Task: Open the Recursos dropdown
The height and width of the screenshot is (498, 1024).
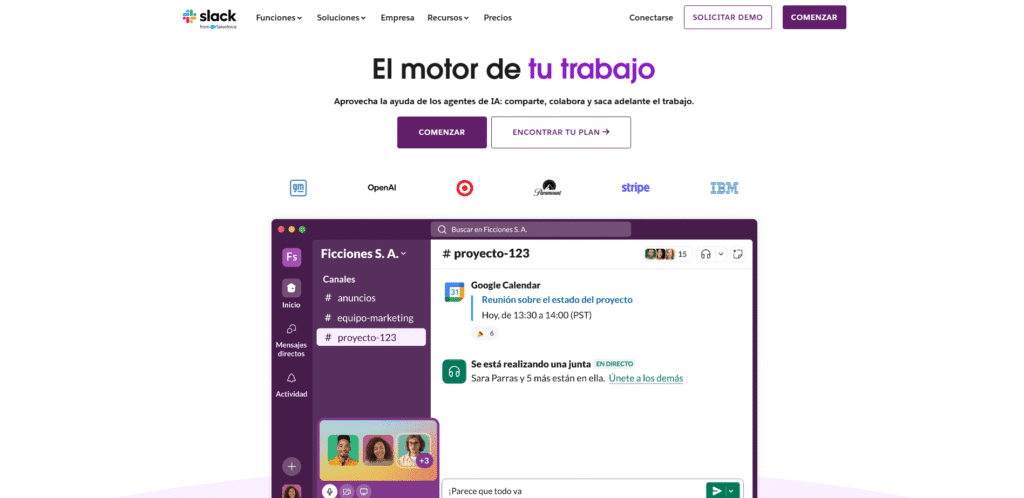Action: [448, 18]
